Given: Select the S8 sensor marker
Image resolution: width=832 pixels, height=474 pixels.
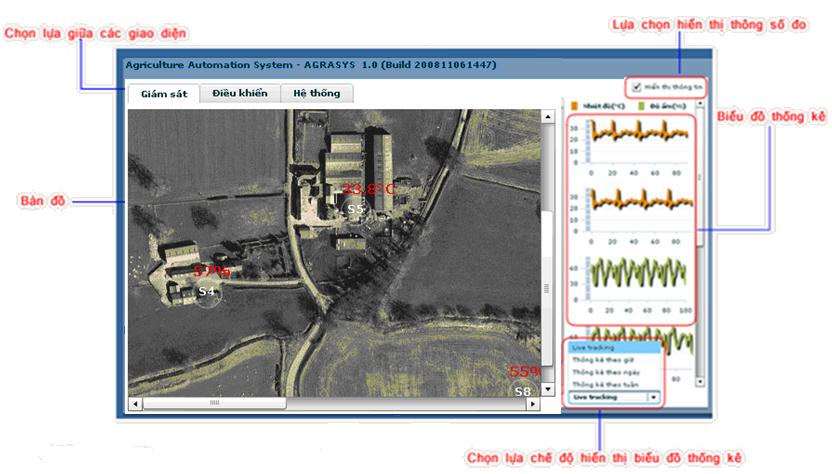Looking at the screenshot, I should pyautogui.click(x=523, y=391).
